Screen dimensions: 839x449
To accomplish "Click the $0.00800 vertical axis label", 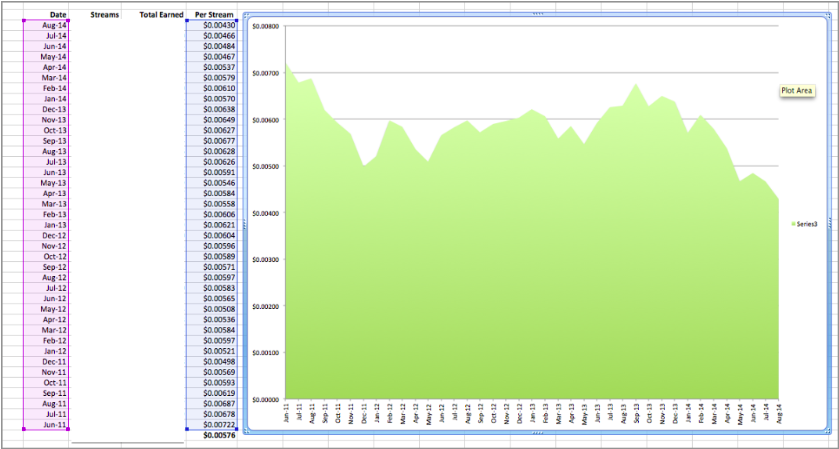I will pyautogui.click(x=266, y=27).
